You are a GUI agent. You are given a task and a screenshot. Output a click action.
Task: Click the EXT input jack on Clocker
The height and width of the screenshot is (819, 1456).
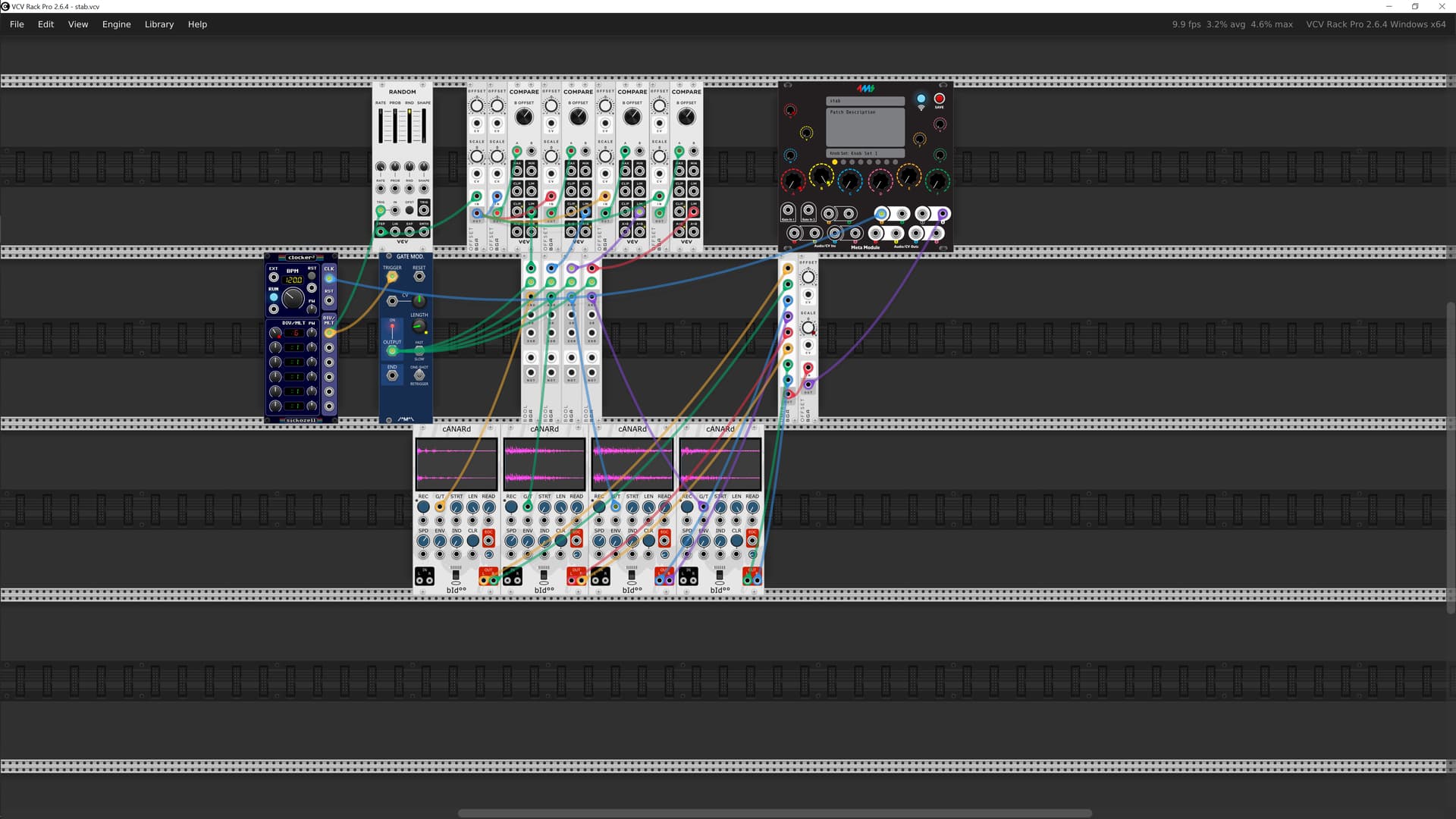coord(274,277)
